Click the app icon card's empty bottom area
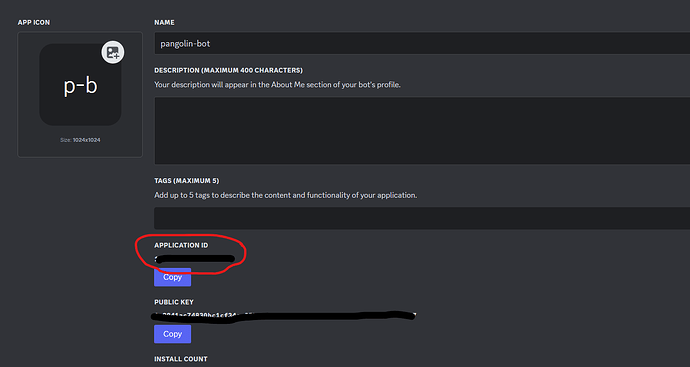 (x=80, y=150)
